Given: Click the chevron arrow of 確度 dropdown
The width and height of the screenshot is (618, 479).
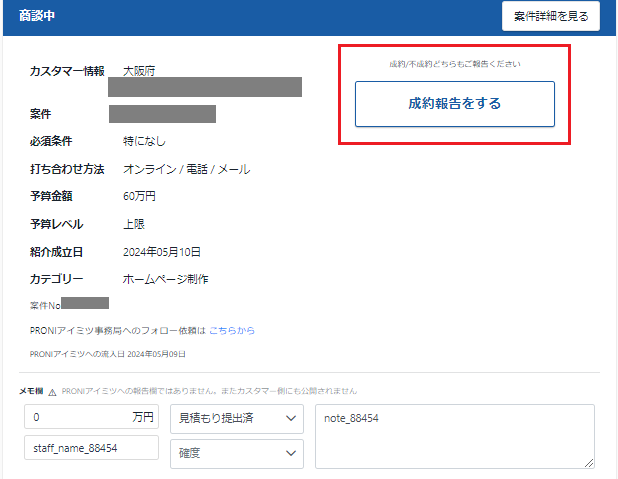Looking at the screenshot, I should tap(291, 453).
